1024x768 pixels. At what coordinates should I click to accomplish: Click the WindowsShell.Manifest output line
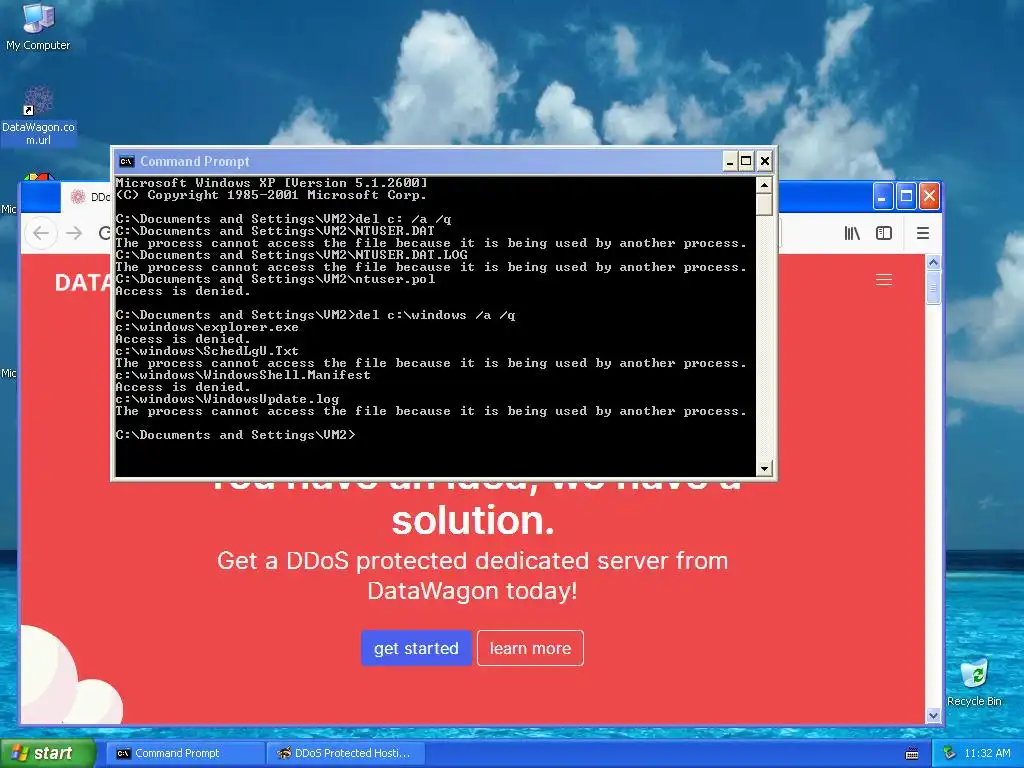tap(243, 375)
